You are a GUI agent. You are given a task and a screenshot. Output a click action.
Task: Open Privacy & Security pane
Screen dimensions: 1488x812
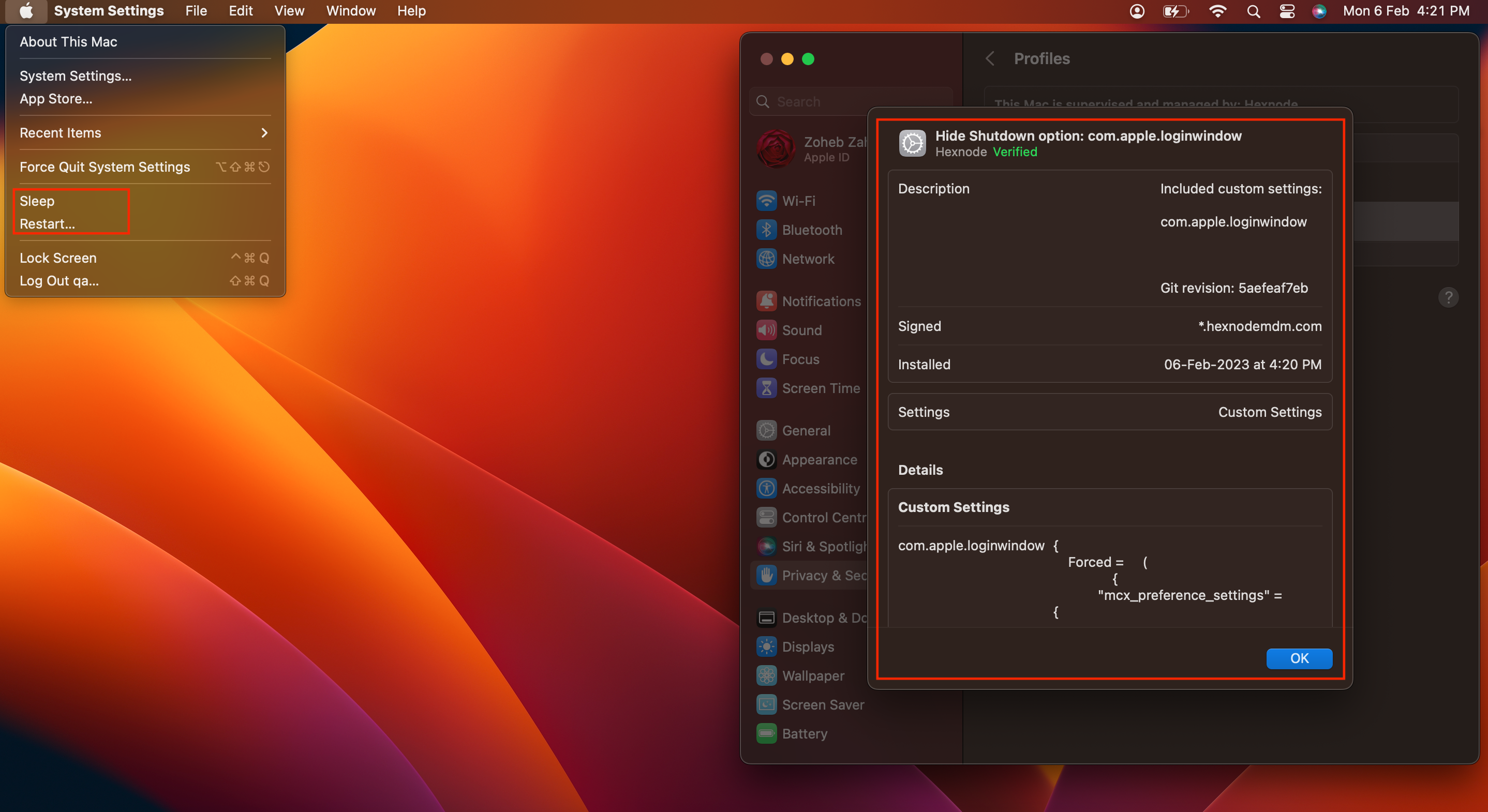(810, 575)
